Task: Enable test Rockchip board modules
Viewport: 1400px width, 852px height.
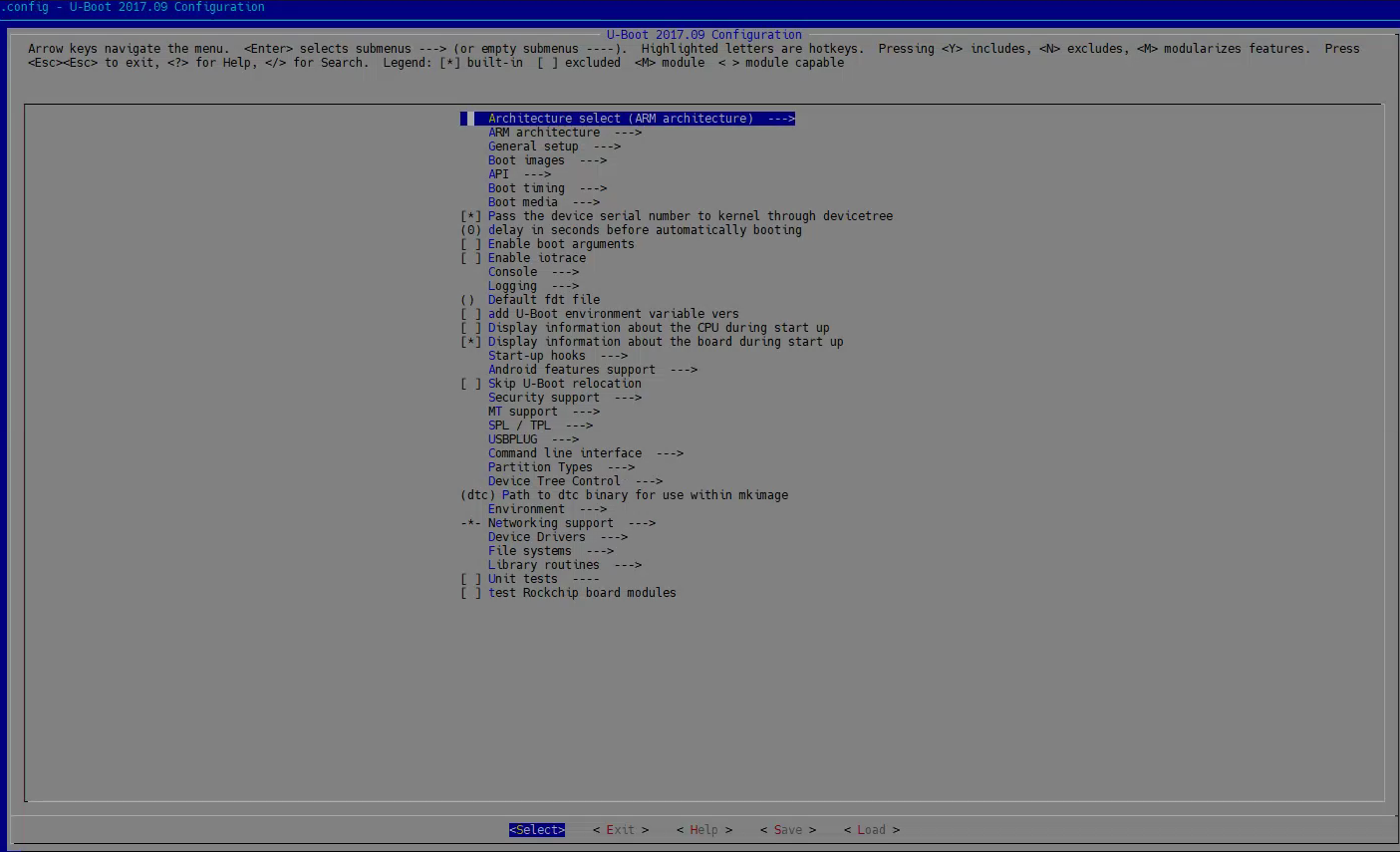Action: click(568, 593)
